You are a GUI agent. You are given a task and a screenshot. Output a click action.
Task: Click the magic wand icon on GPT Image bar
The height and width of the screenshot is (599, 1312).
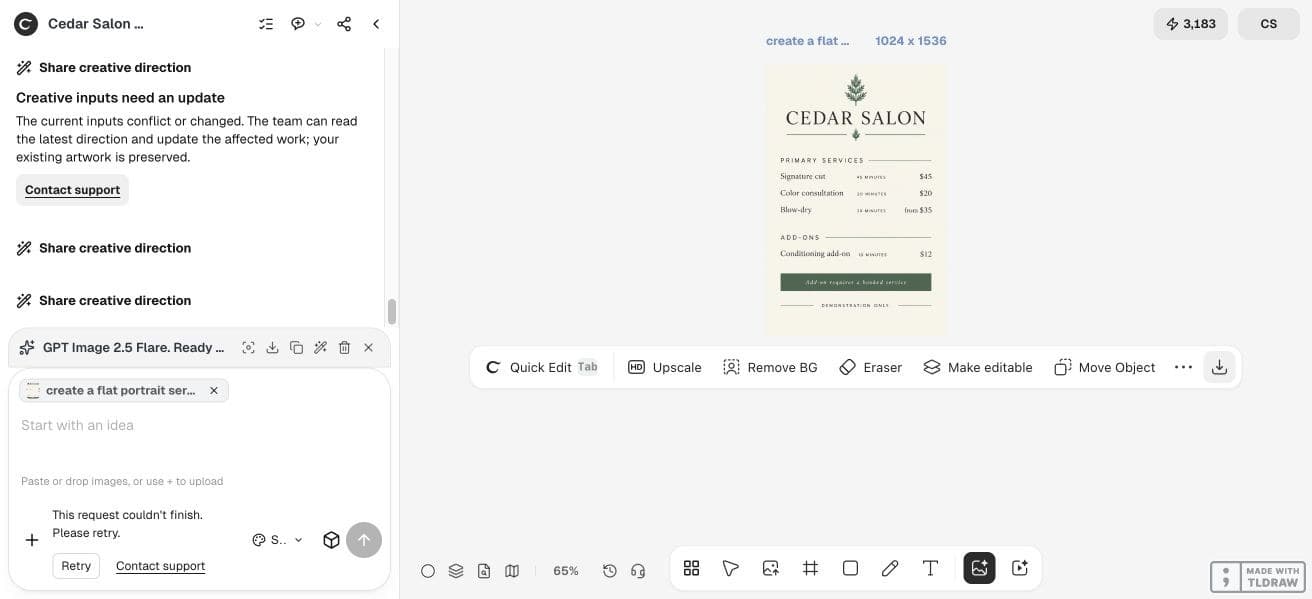click(320, 348)
